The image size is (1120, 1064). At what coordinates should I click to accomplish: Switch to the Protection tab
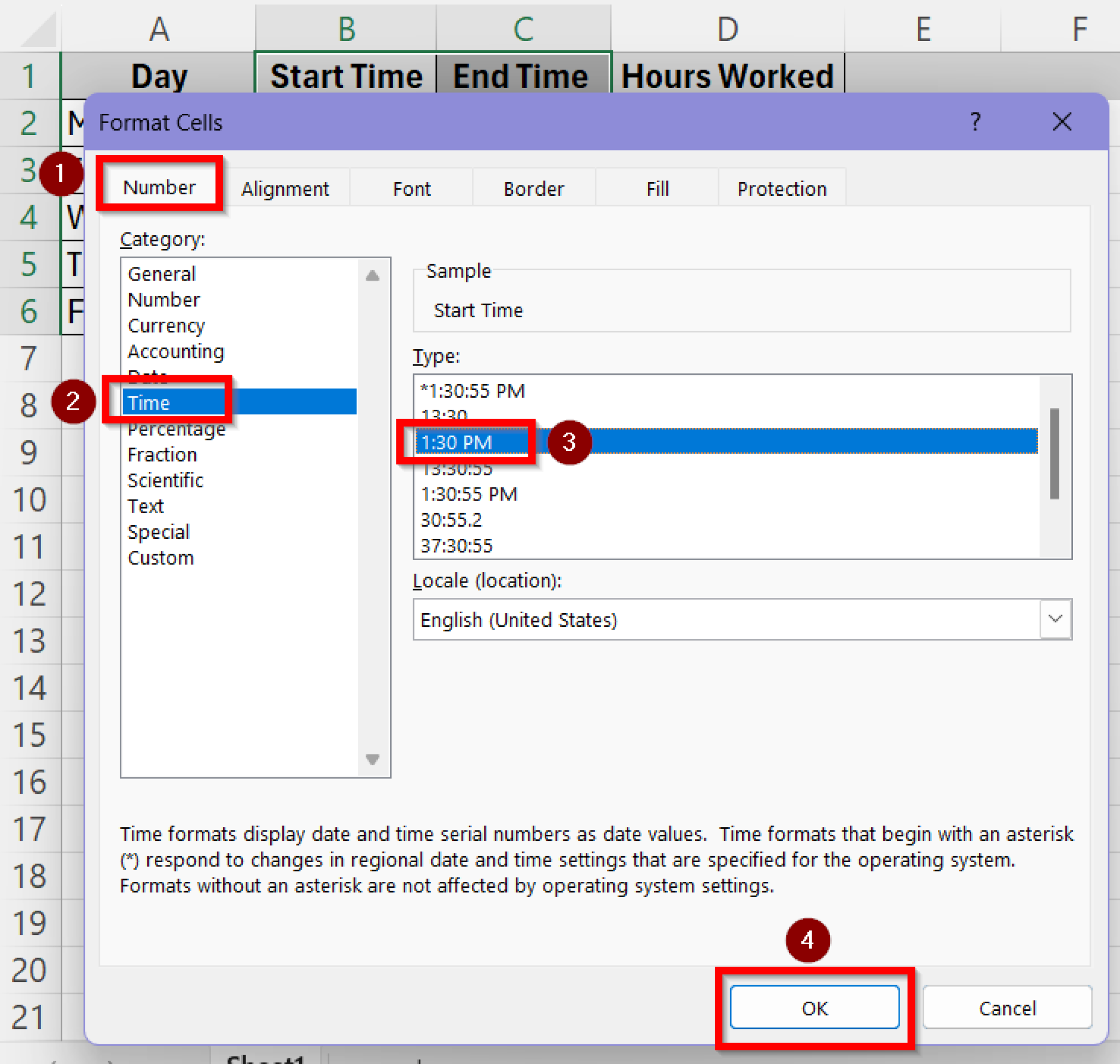(781, 188)
